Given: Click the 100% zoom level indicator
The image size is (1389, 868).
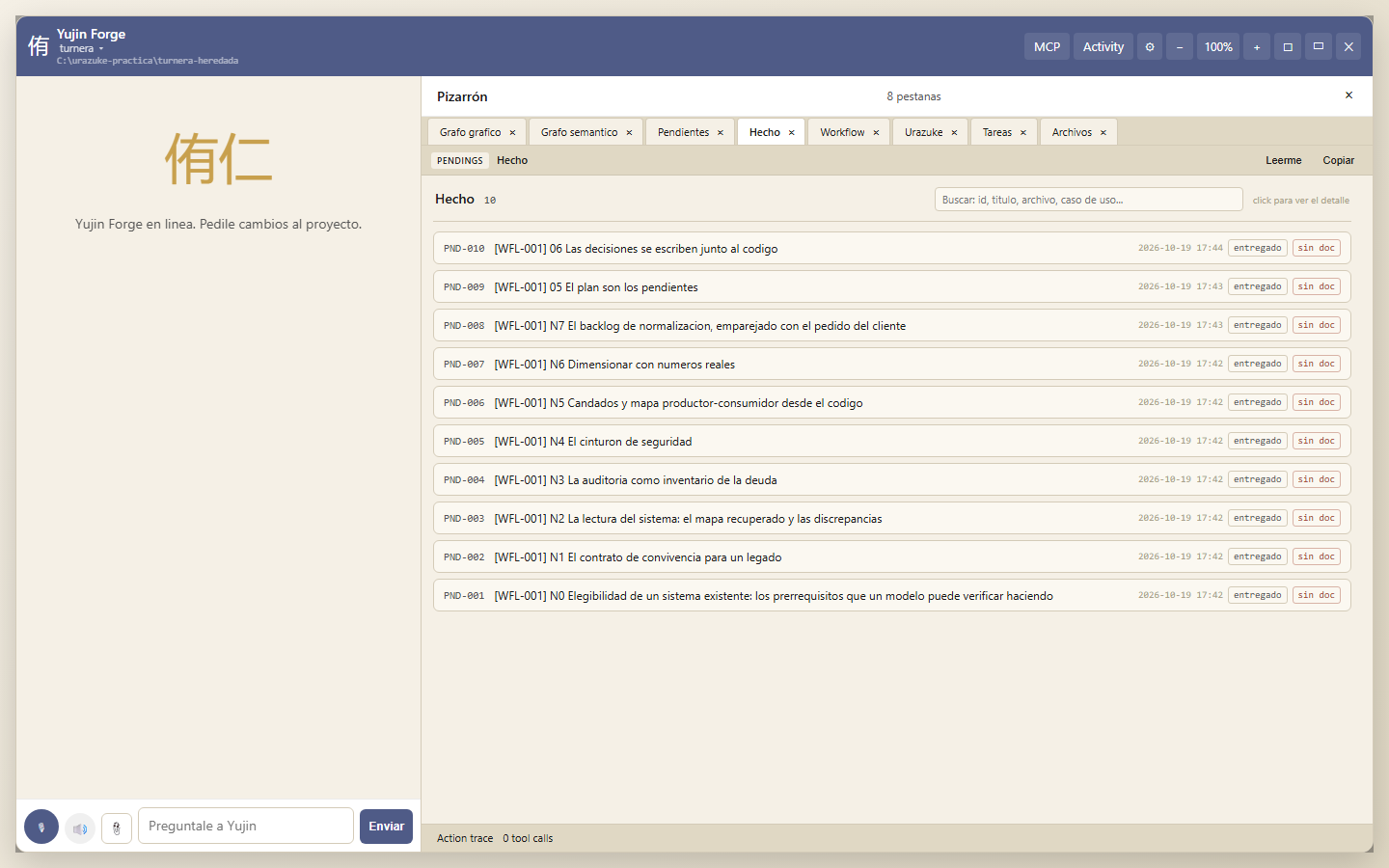Looking at the screenshot, I should pyautogui.click(x=1218, y=46).
